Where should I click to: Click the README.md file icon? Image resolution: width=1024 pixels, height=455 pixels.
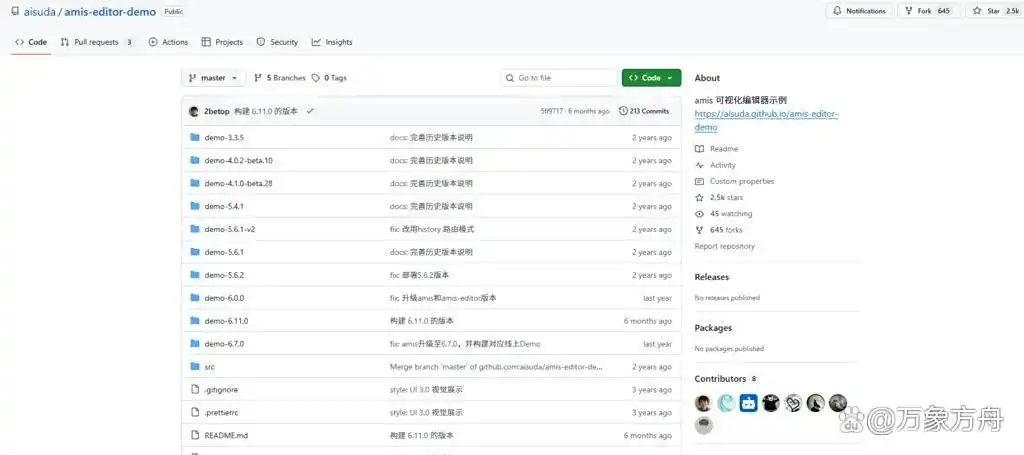[x=195, y=435]
